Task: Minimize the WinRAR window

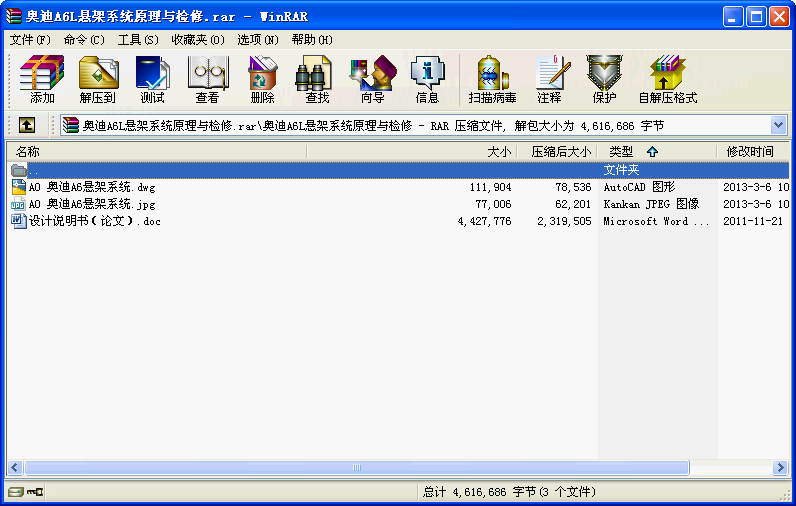Action: [733, 17]
